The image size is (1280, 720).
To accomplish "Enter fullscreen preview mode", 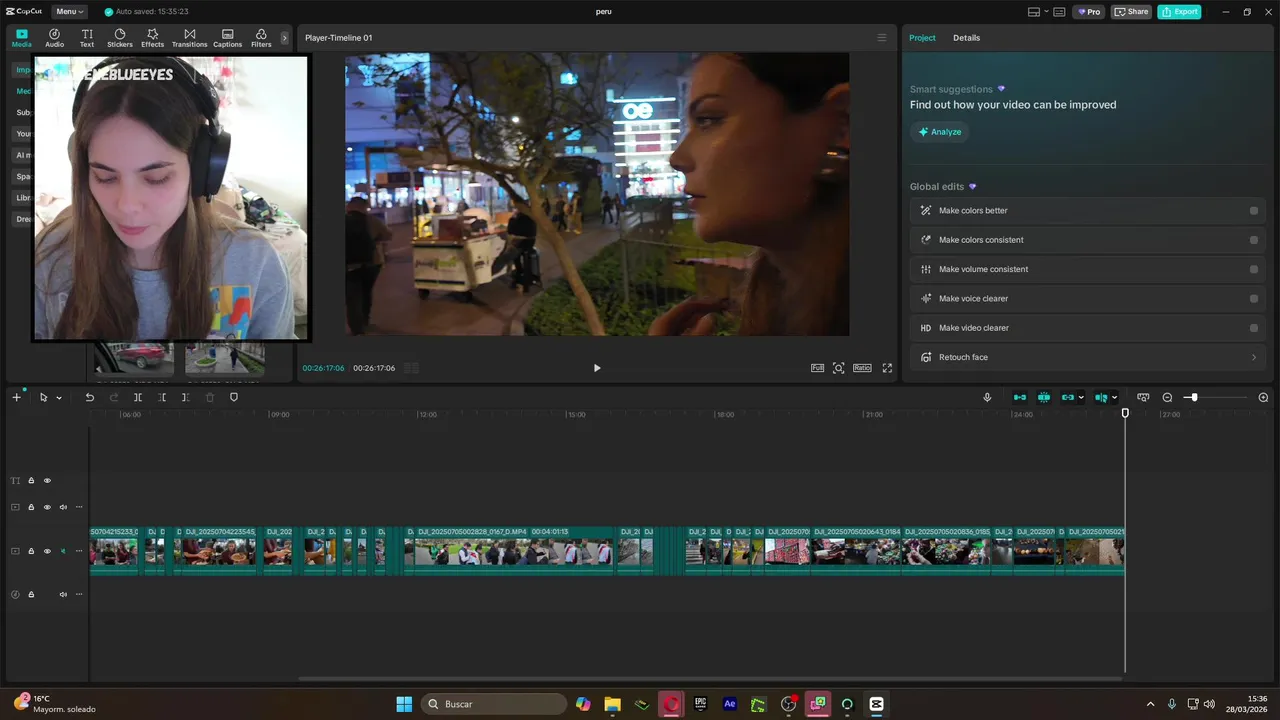I will pos(887,368).
